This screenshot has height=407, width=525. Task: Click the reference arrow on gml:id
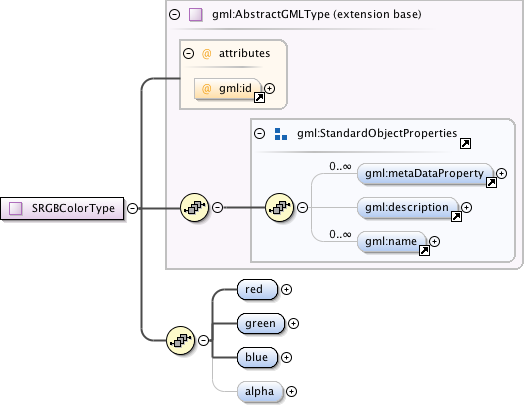259,97
